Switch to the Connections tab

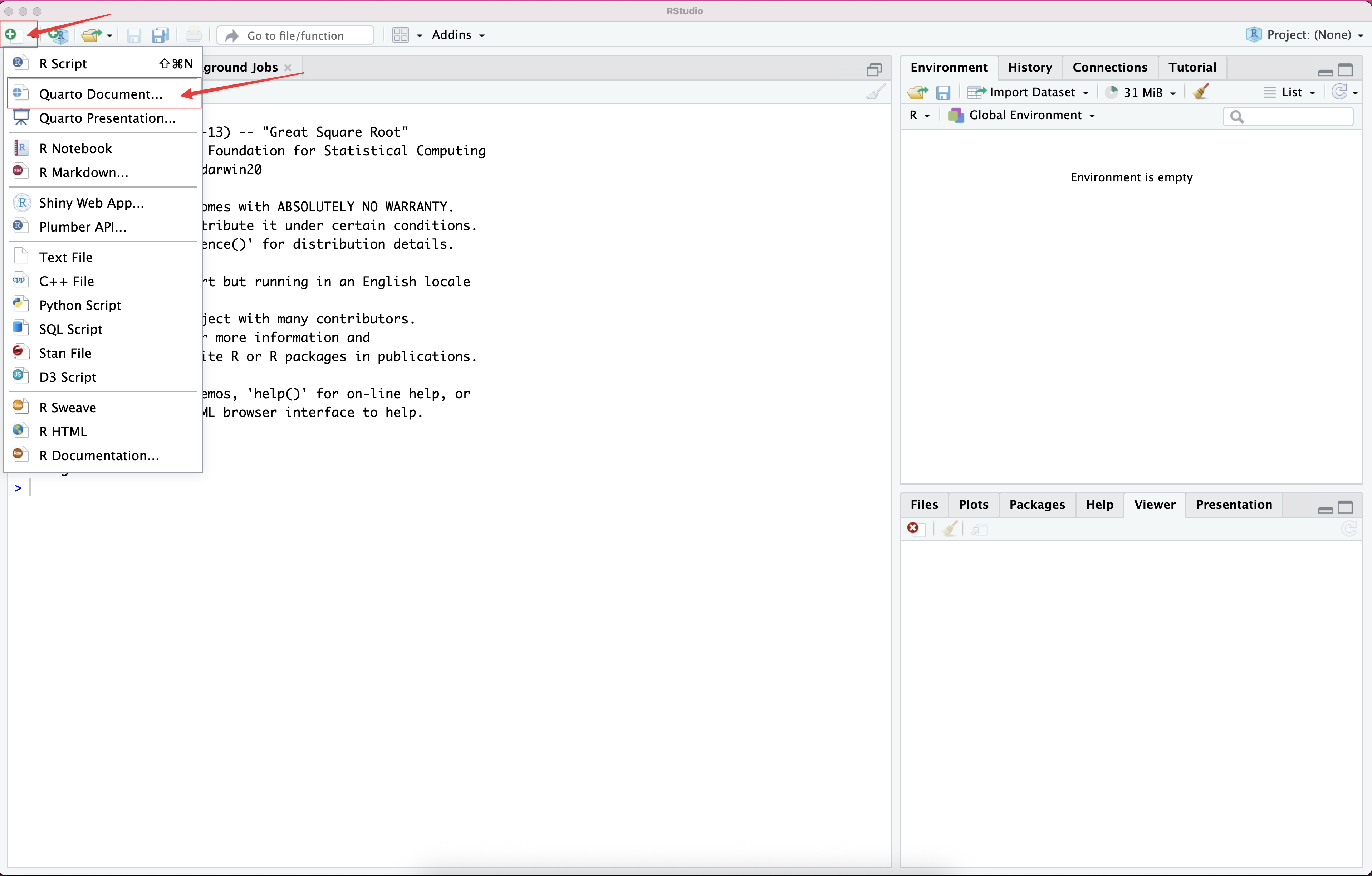[1110, 67]
